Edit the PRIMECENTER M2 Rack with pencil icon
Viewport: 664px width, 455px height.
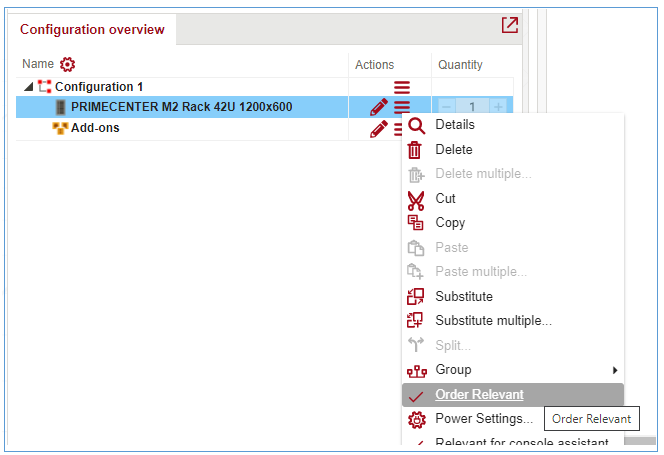(x=379, y=107)
